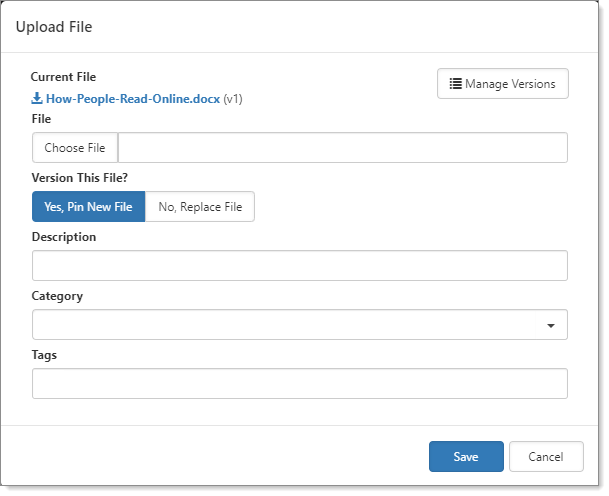Click the download icon beside the file name
Viewport: 609px width, 496px height.
coord(37,99)
